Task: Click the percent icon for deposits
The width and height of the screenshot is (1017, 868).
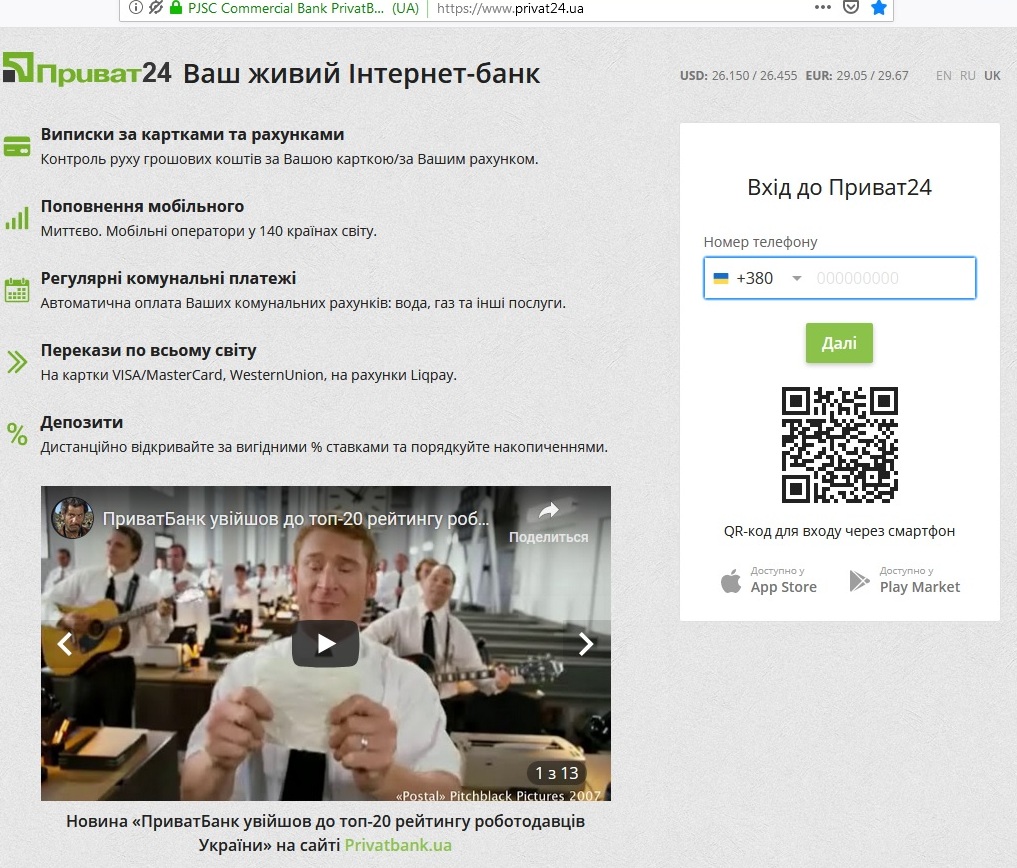Action: 17,433
